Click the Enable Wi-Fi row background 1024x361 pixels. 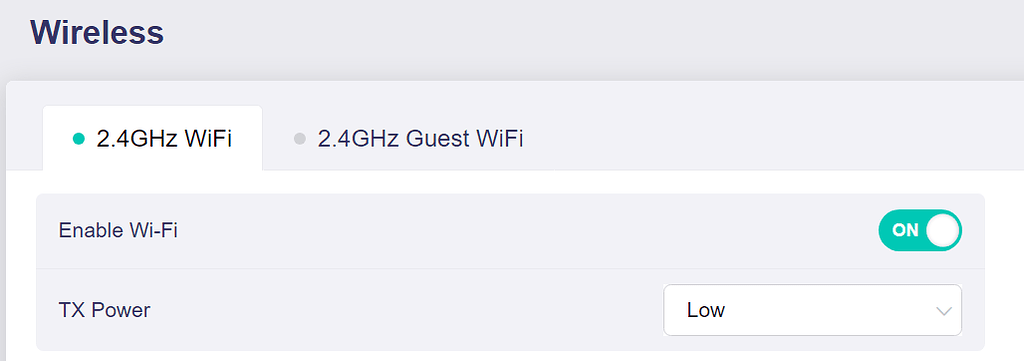coord(510,230)
